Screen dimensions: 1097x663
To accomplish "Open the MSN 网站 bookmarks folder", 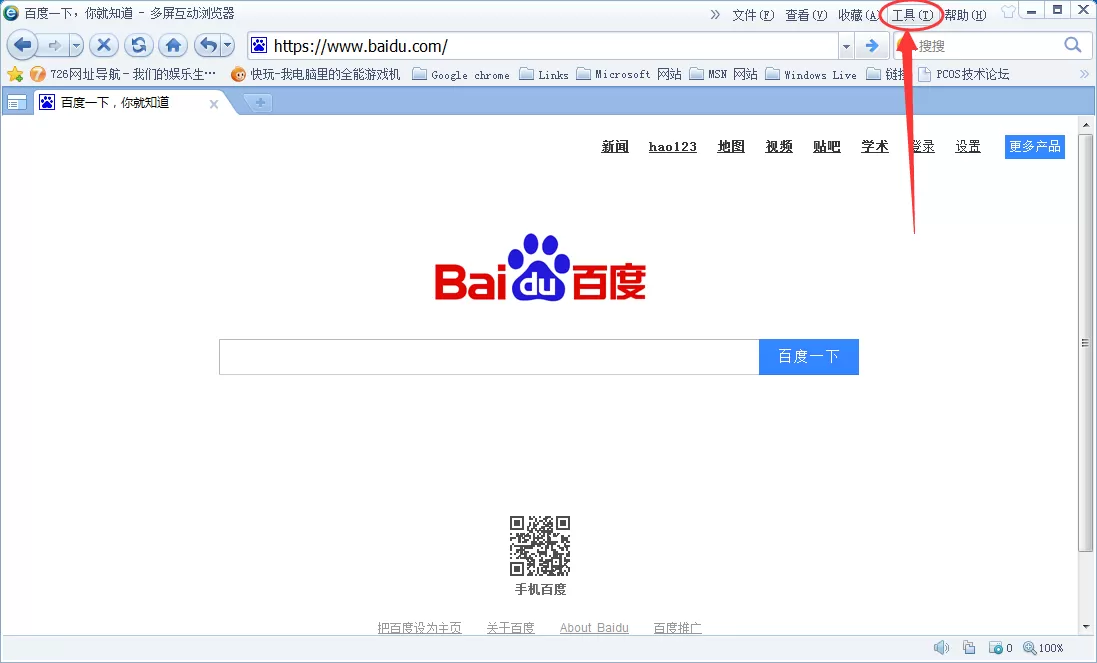I will tap(723, 75).
